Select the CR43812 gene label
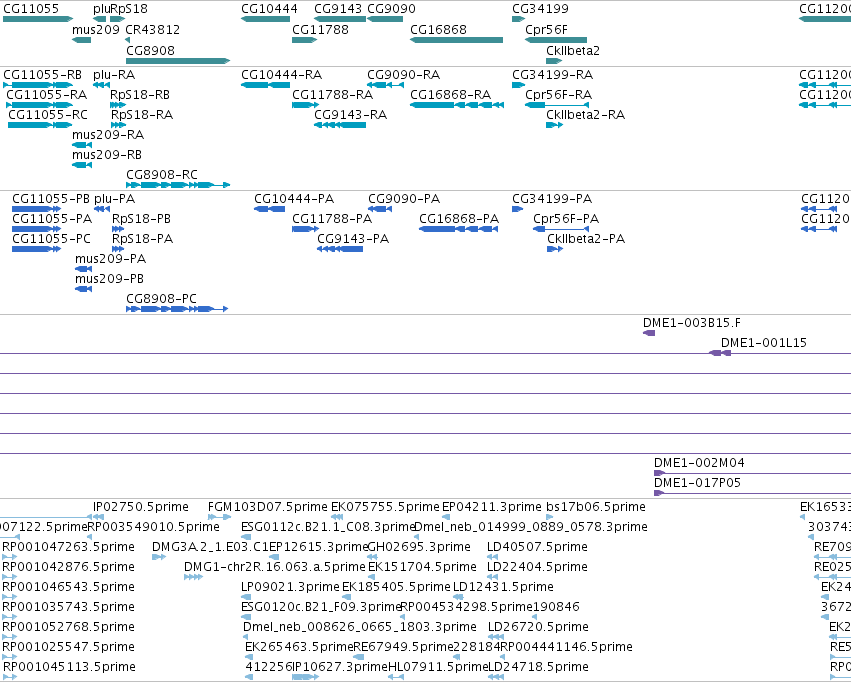 tap(153, 29)
